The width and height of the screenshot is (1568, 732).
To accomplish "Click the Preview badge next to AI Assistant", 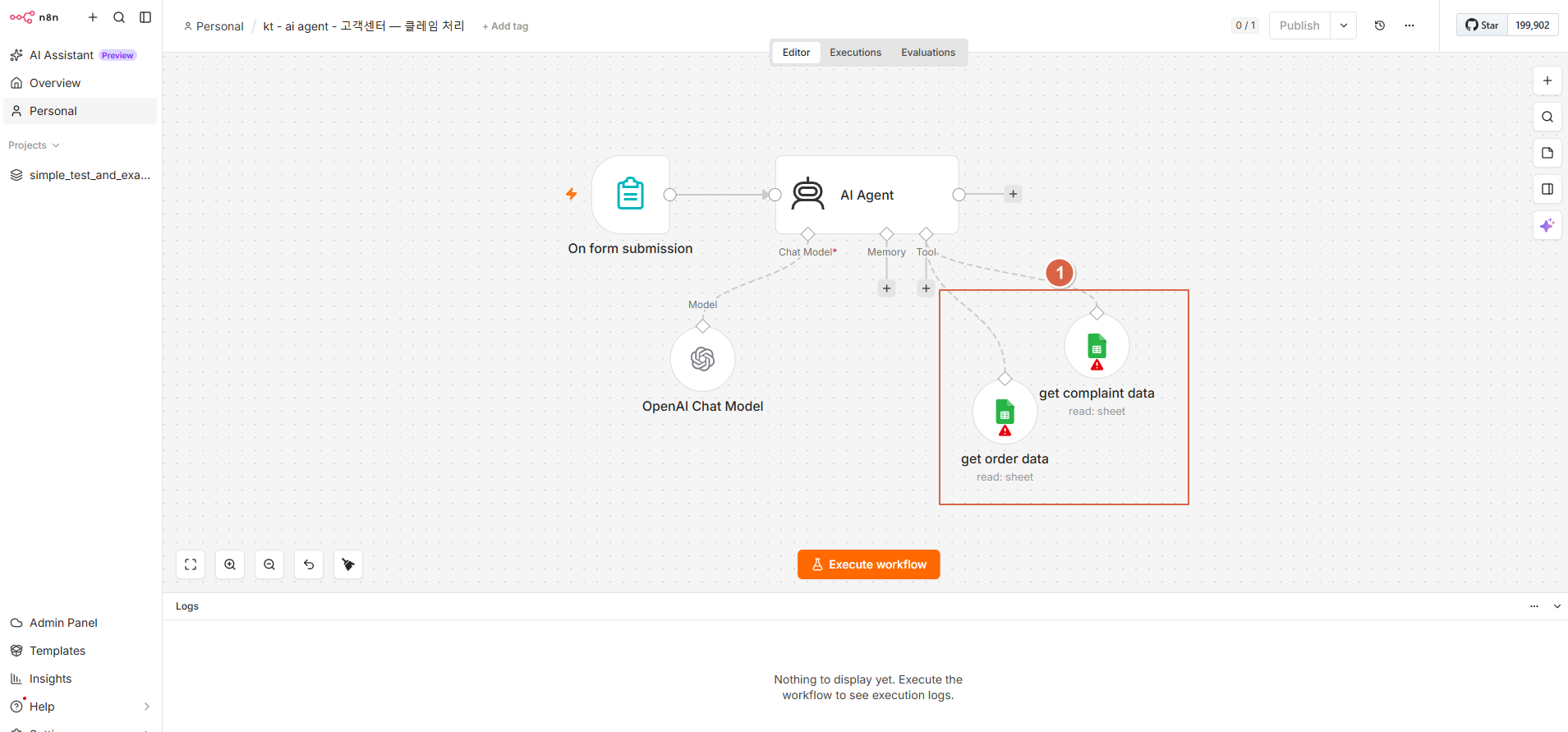I will [117, 56].
